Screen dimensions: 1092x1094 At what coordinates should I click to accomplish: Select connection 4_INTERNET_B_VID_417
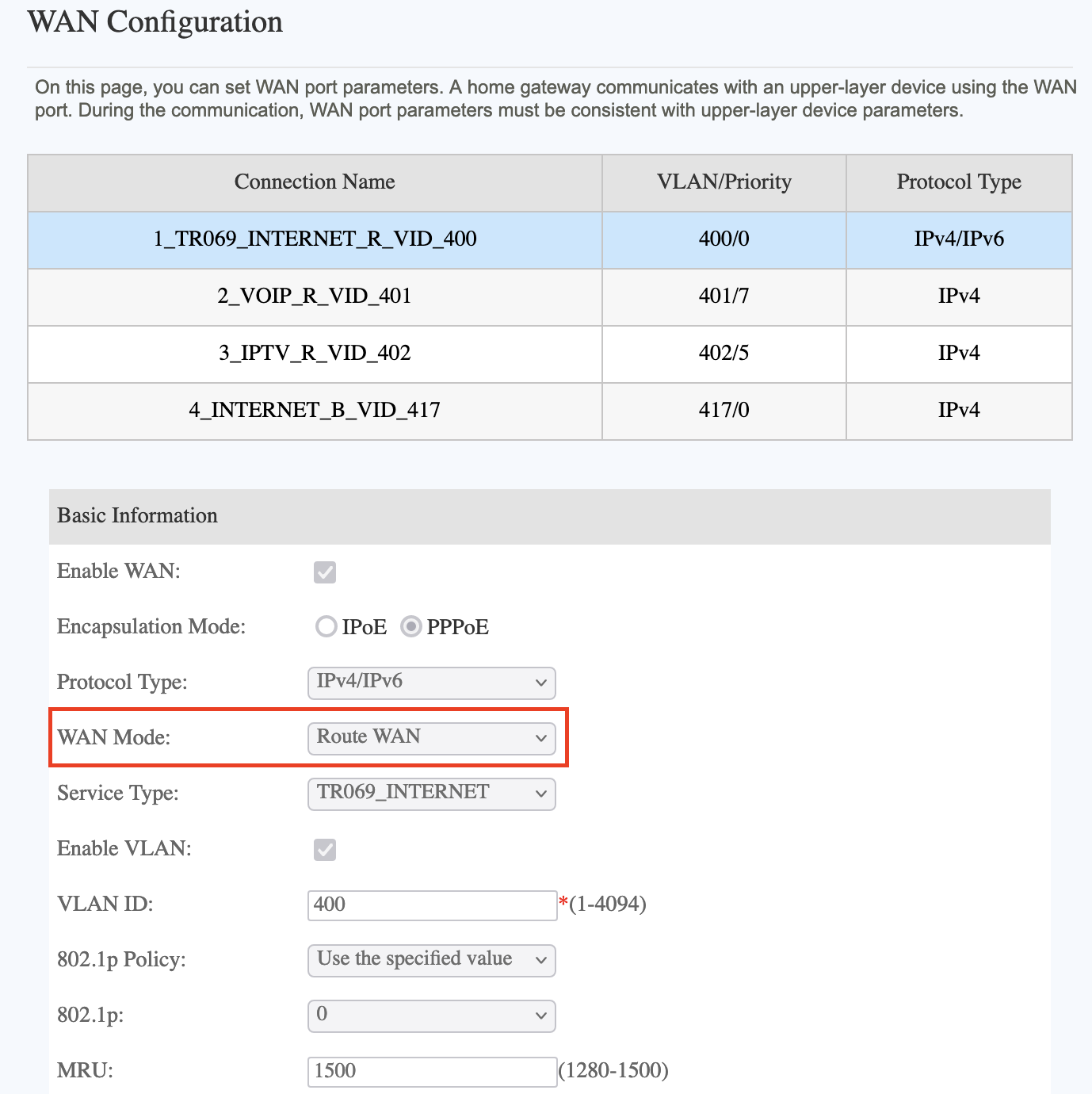tap(315, 411)
